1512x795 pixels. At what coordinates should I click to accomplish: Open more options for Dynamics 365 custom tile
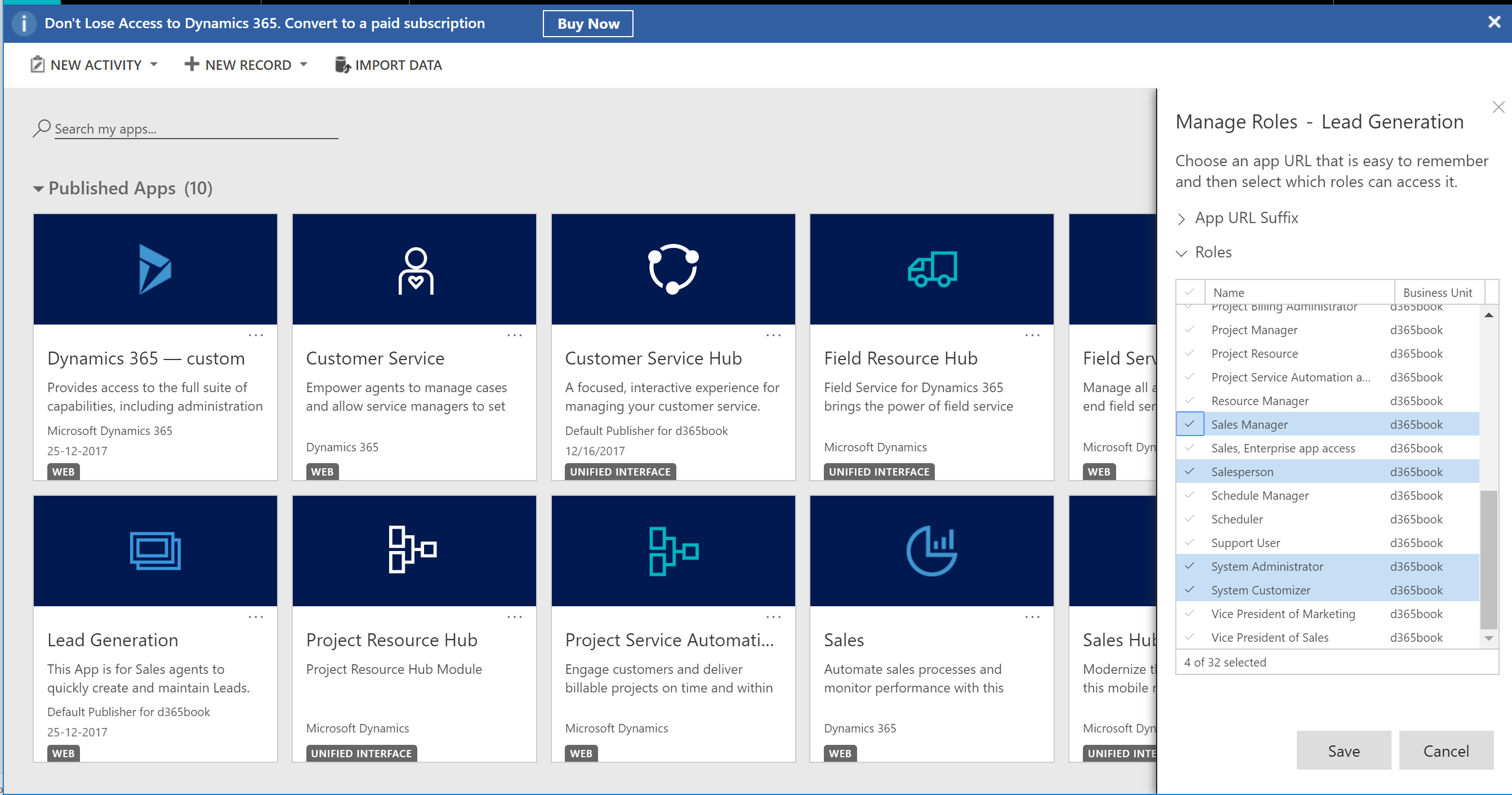(256, 335)
